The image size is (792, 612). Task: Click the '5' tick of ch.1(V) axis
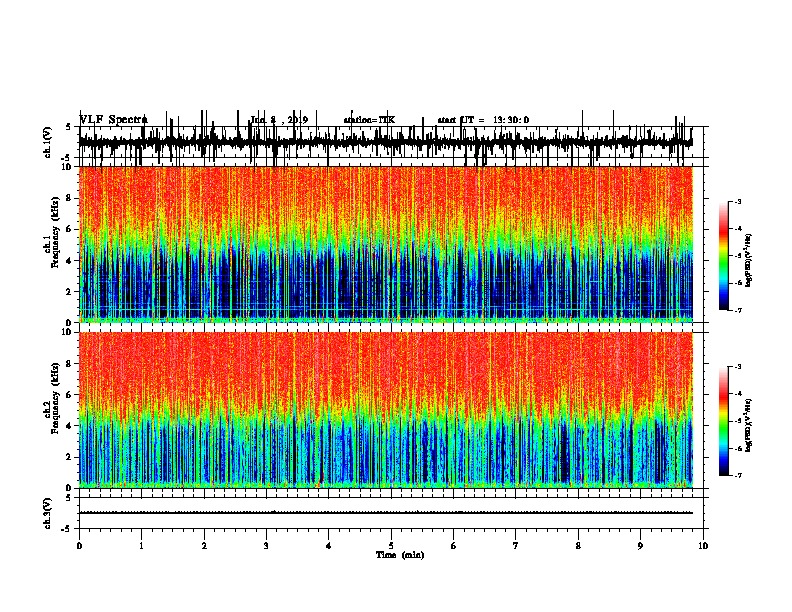coord(68,127)
